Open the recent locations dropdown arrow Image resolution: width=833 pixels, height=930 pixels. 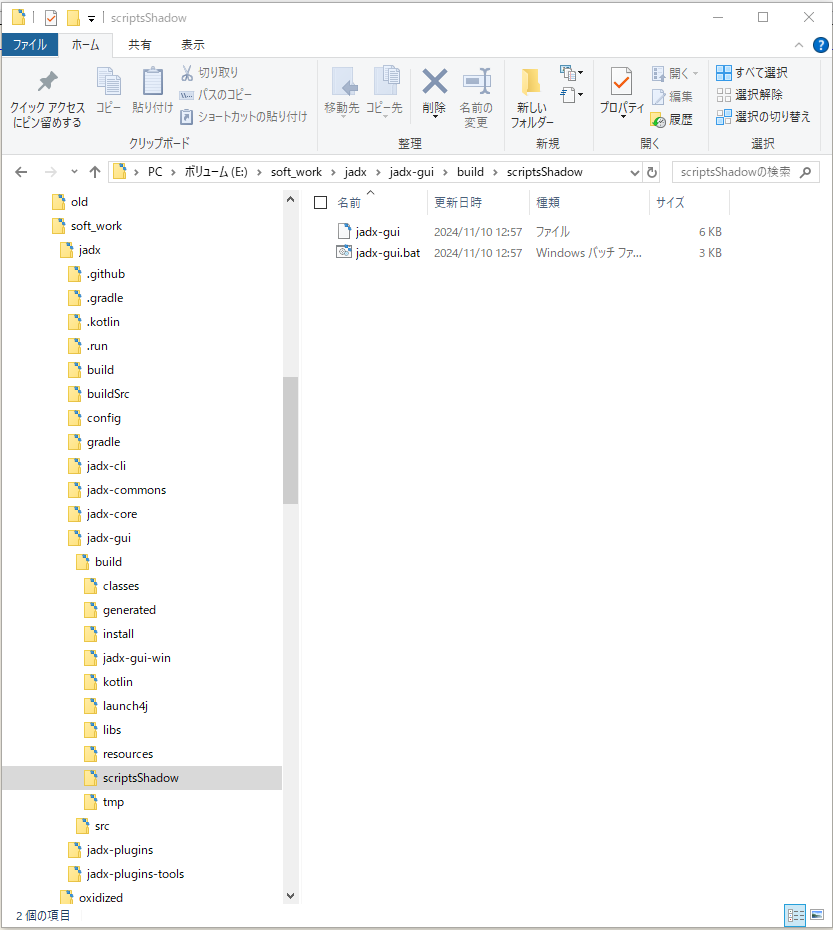click(74, 172)
